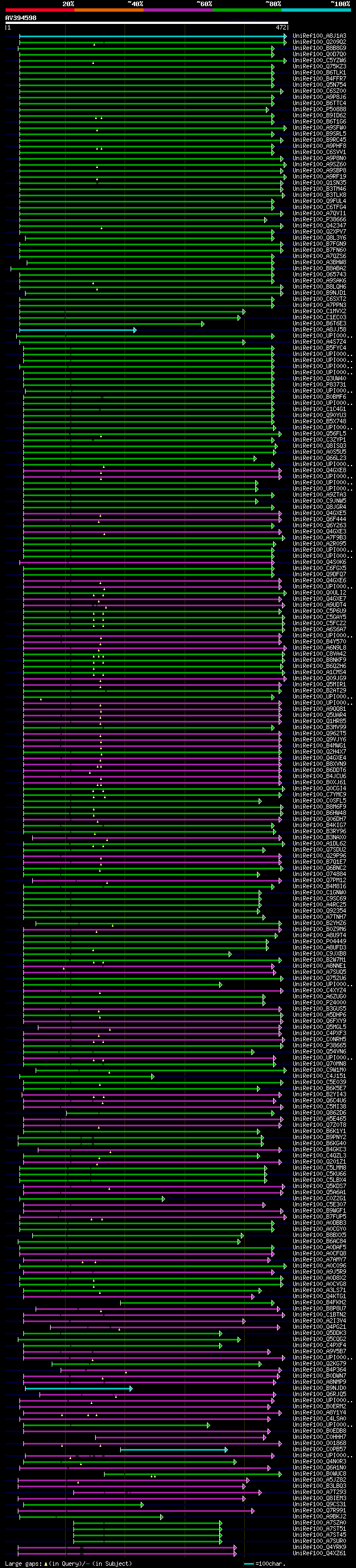Click the UniRef100_Q4XZ61 hit name
This screenshot has width=356, height=1568.
pos(319,1553)
